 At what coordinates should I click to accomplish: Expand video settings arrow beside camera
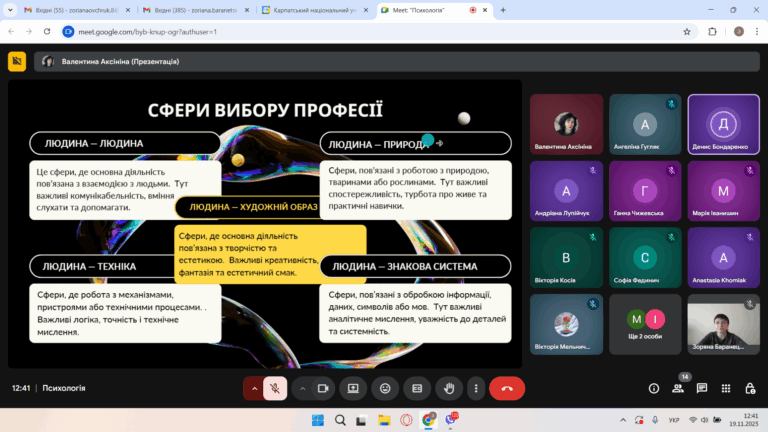click(302, 388)
